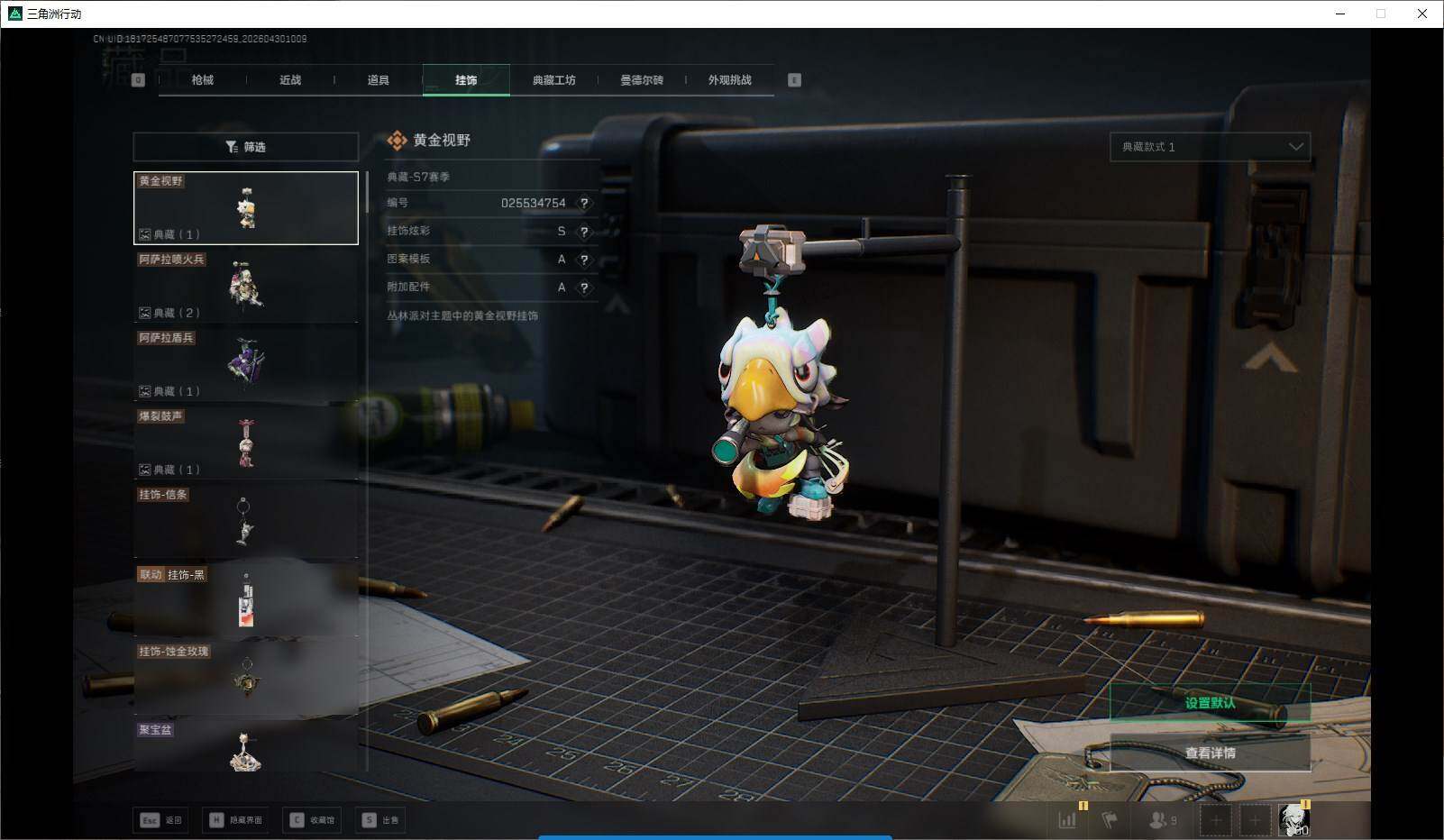1444x840 pixels.
Task: Go to the 典藏工坊 tab
Action: tap(553, 80)
